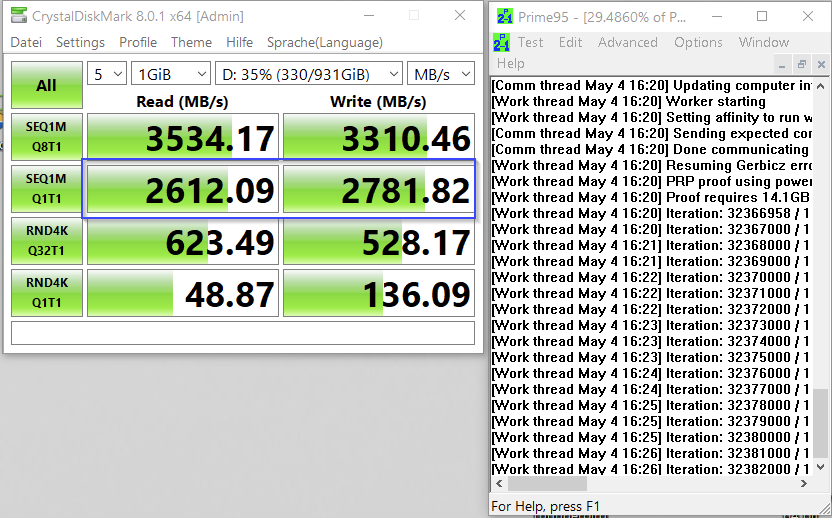Open the Datei menu in CrystalDiskMark
832x518 pixels.
tap(26, 42)
